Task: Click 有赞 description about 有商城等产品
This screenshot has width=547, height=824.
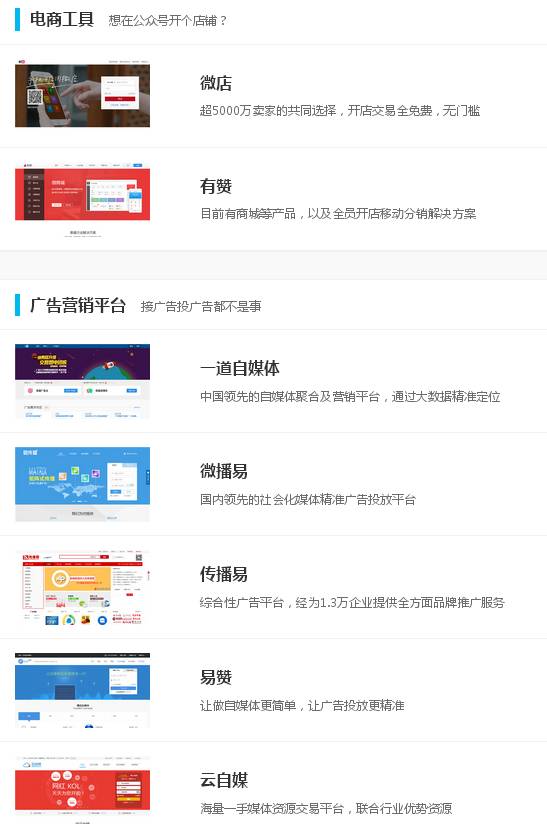Action: click(338, 213)
